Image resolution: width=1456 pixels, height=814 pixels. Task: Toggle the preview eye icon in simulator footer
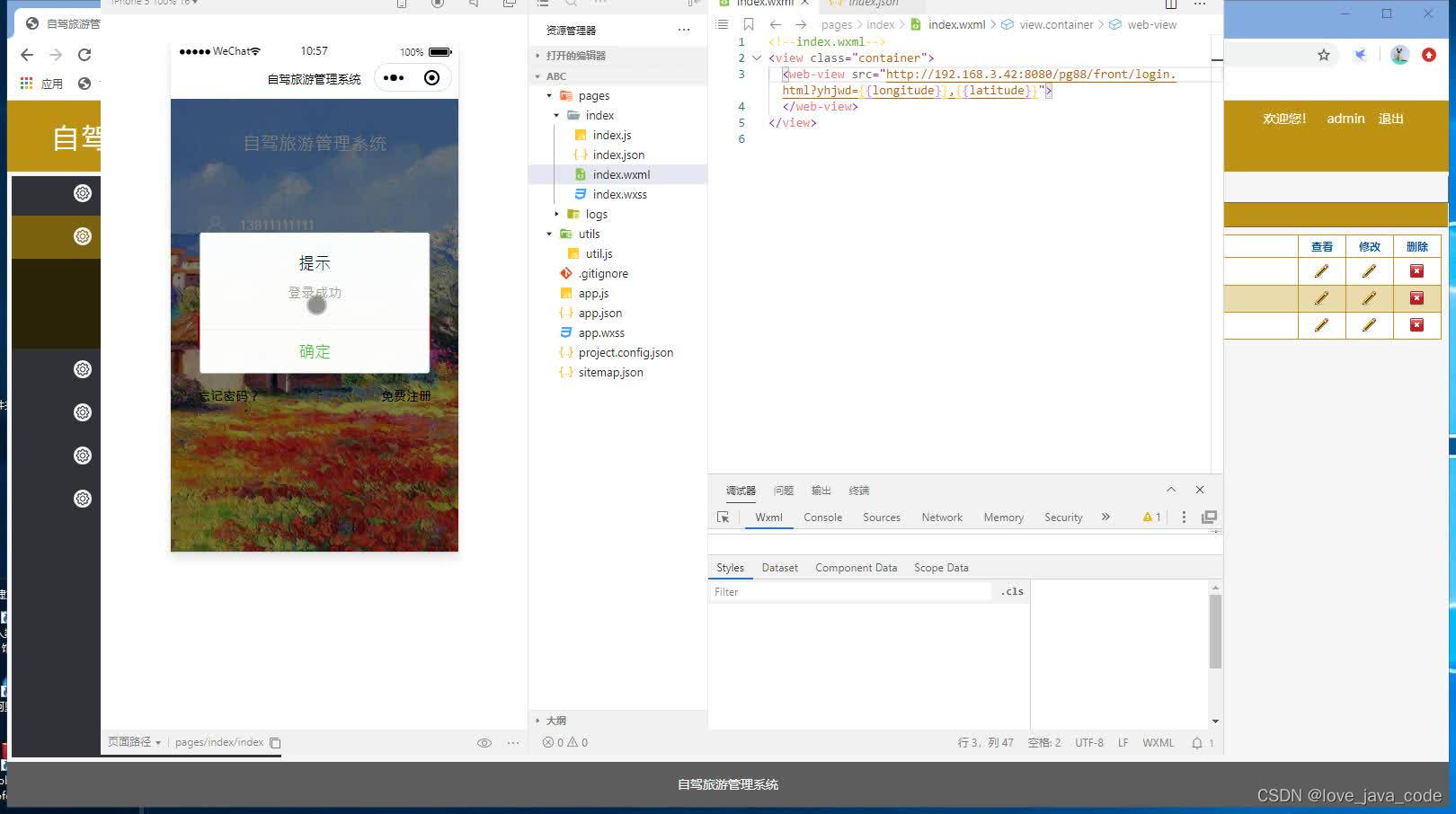click(484, 743)
